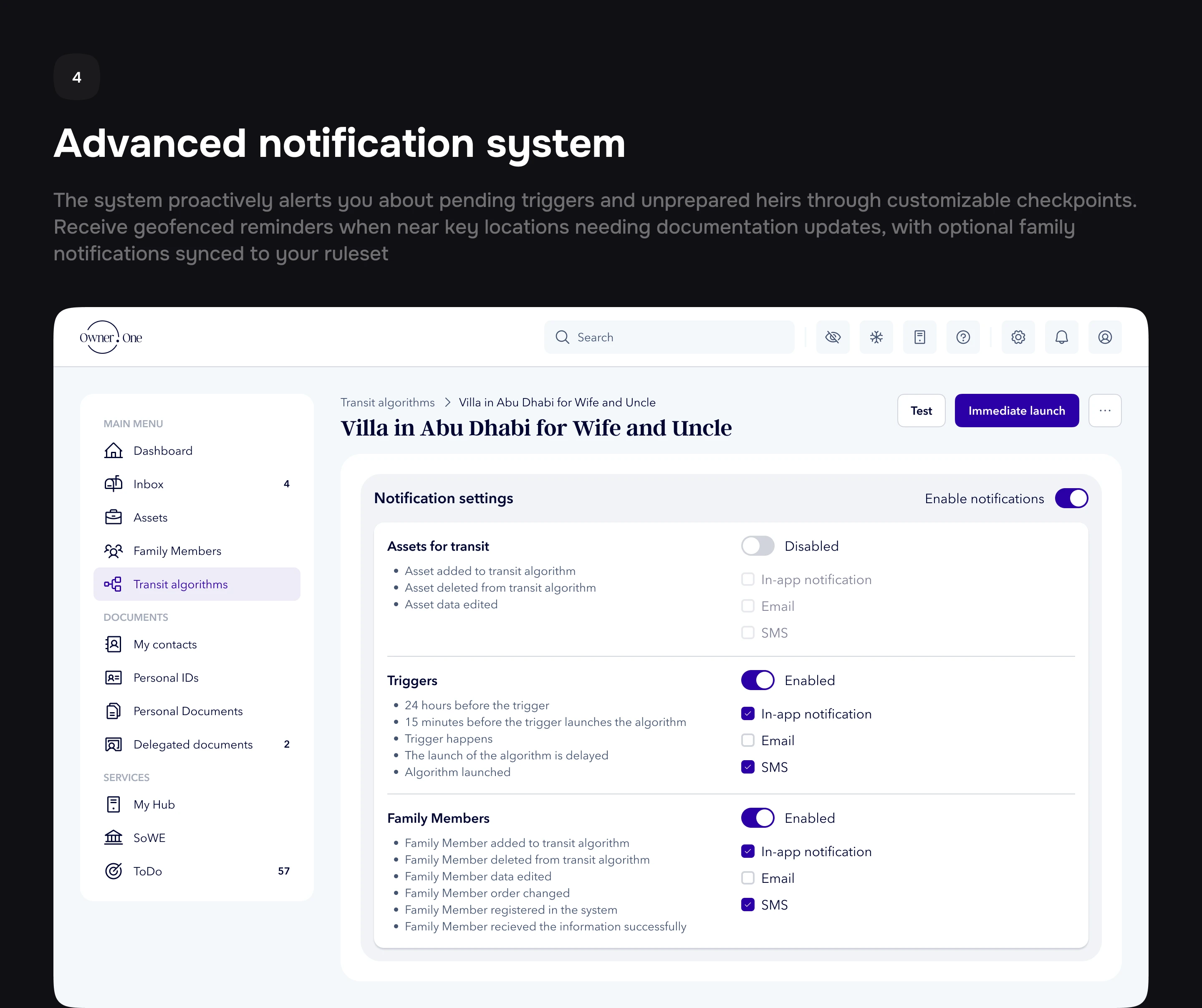Click the Test button
This screenshot has width=1202, height=1008.
pyautogui.click(x=921, y=410)
